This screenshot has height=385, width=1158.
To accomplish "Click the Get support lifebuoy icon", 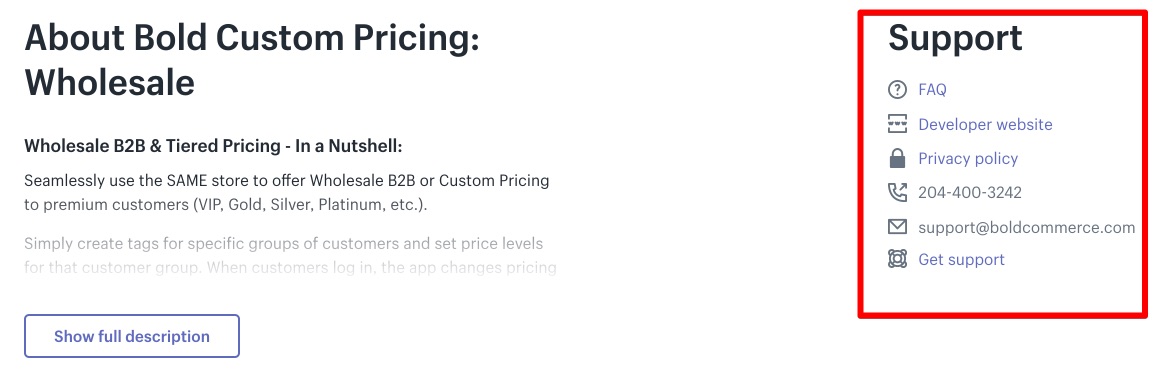I will 897,259.
